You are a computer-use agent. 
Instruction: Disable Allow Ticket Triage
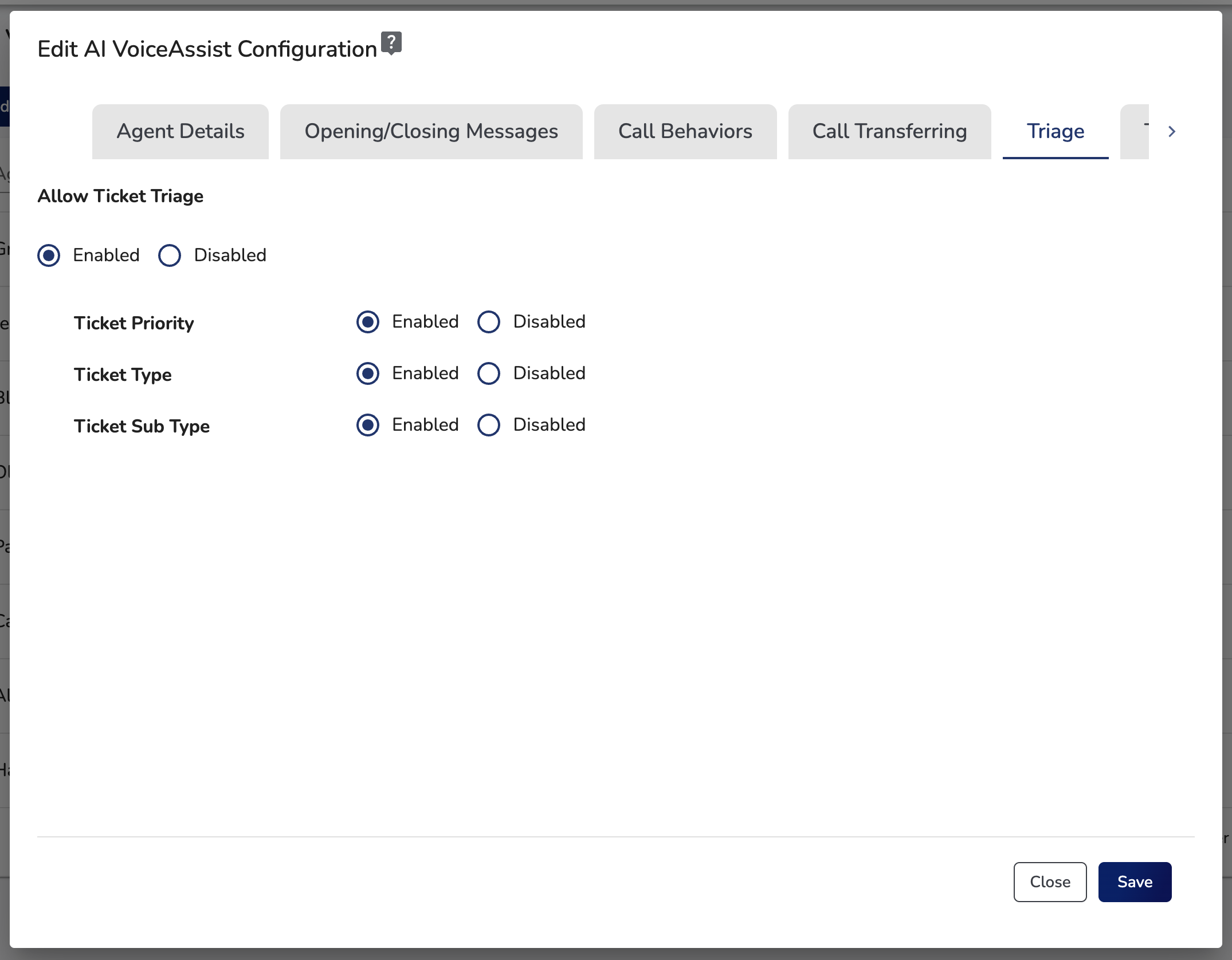(170, 255)
